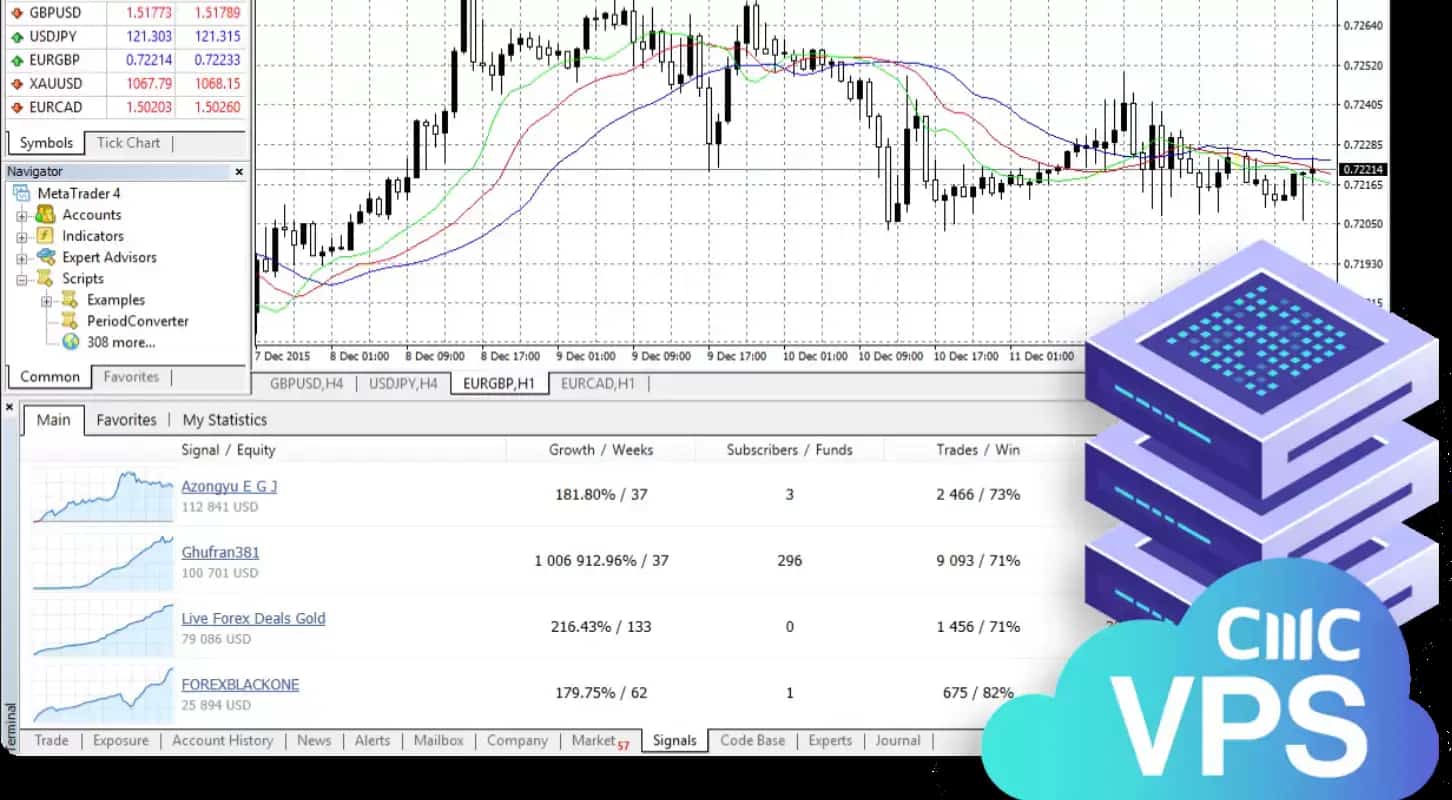Click the green arrow next to USDJPY
1452x800 pixels.
click(x=17, y=36)
